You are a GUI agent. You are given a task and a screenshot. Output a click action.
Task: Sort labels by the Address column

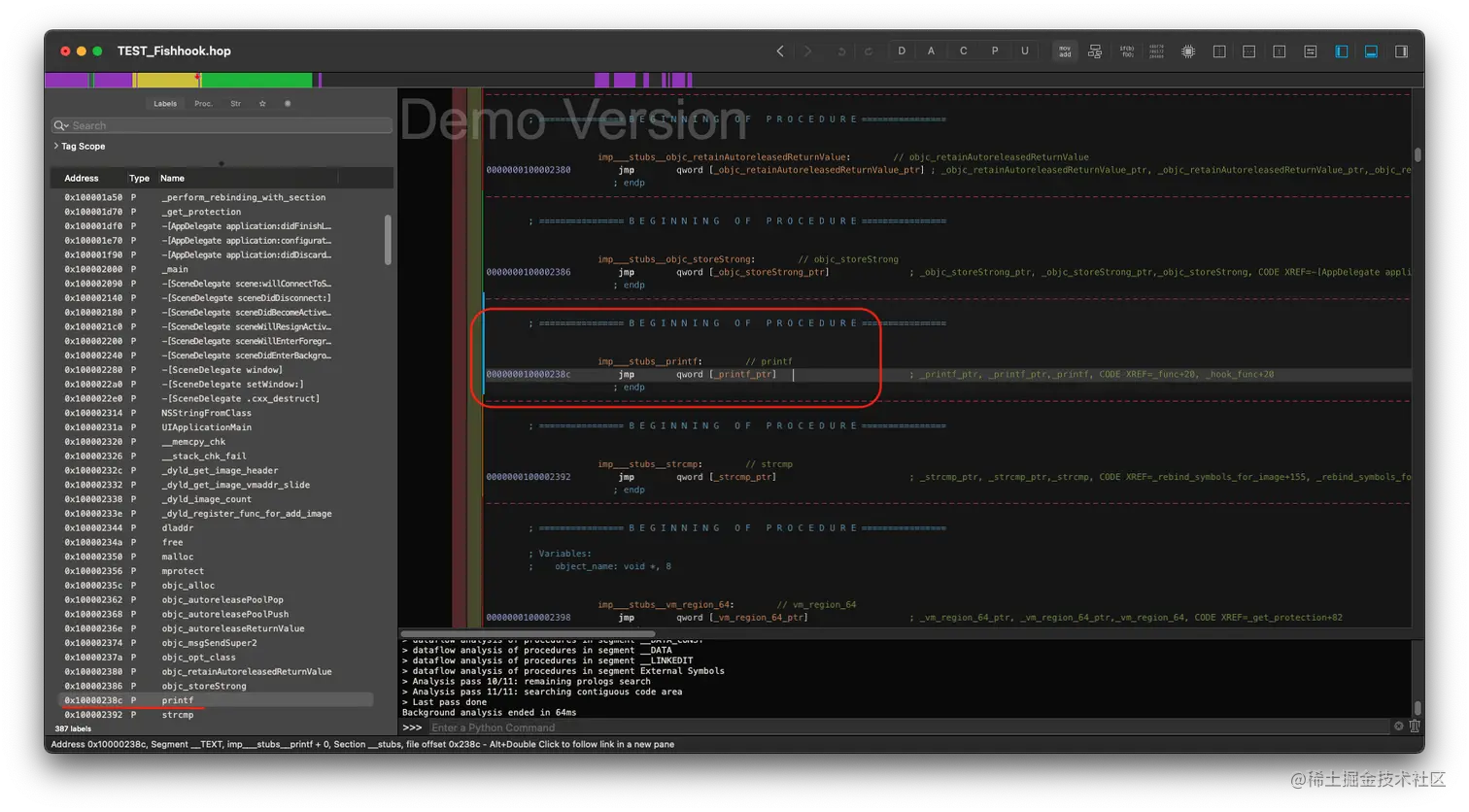[82, 179]
